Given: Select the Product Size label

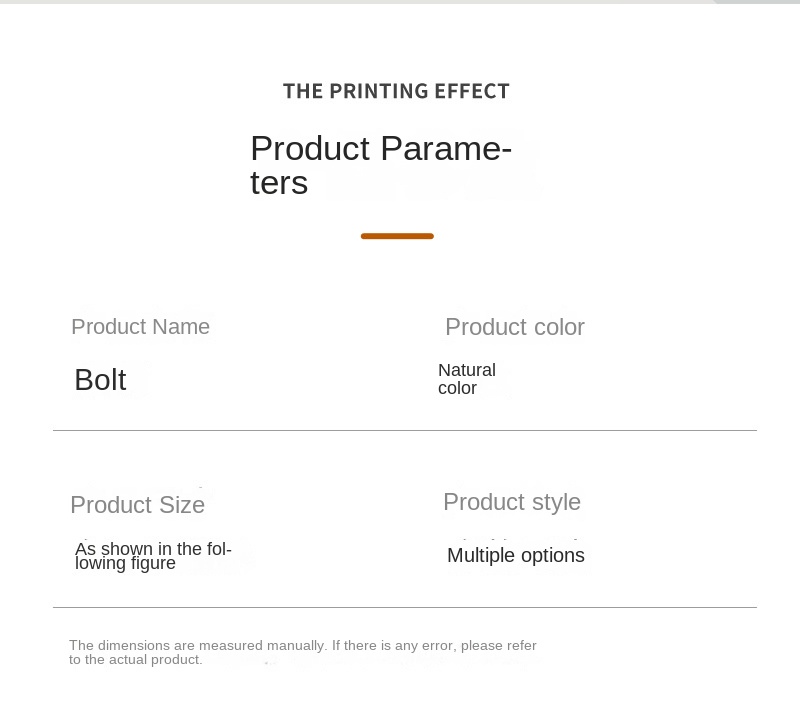Looking at the screenshot, I should pyautogui.click(x=138, y=505).
